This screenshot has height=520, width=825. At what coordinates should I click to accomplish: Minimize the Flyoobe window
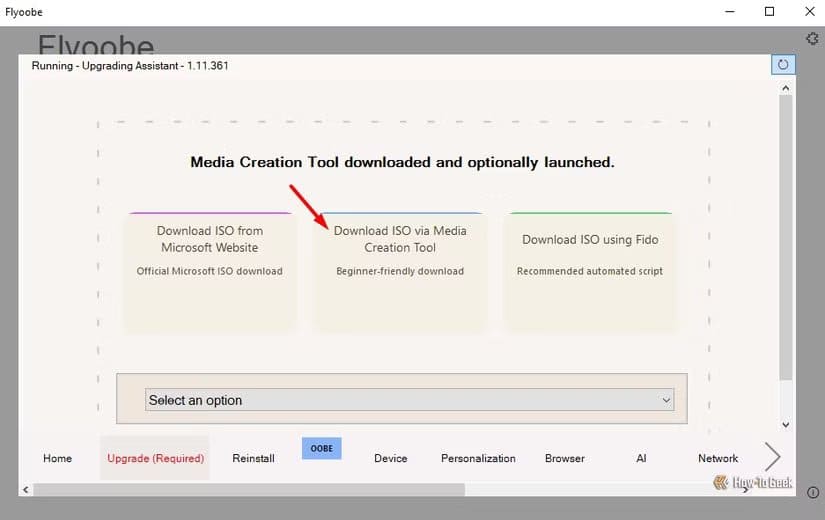(x=730, y=12)
